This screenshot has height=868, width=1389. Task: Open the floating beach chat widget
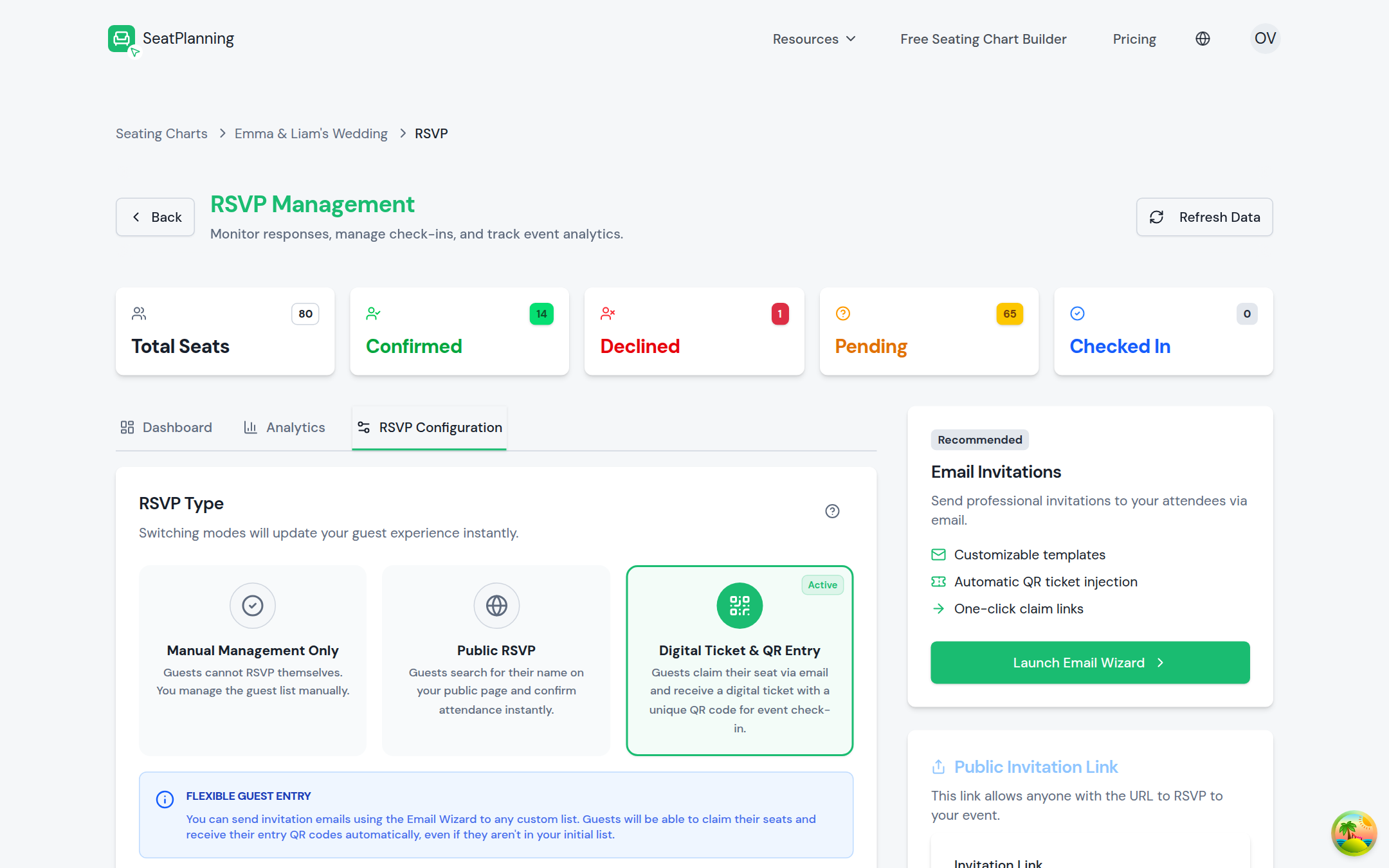pos(1354,833)
